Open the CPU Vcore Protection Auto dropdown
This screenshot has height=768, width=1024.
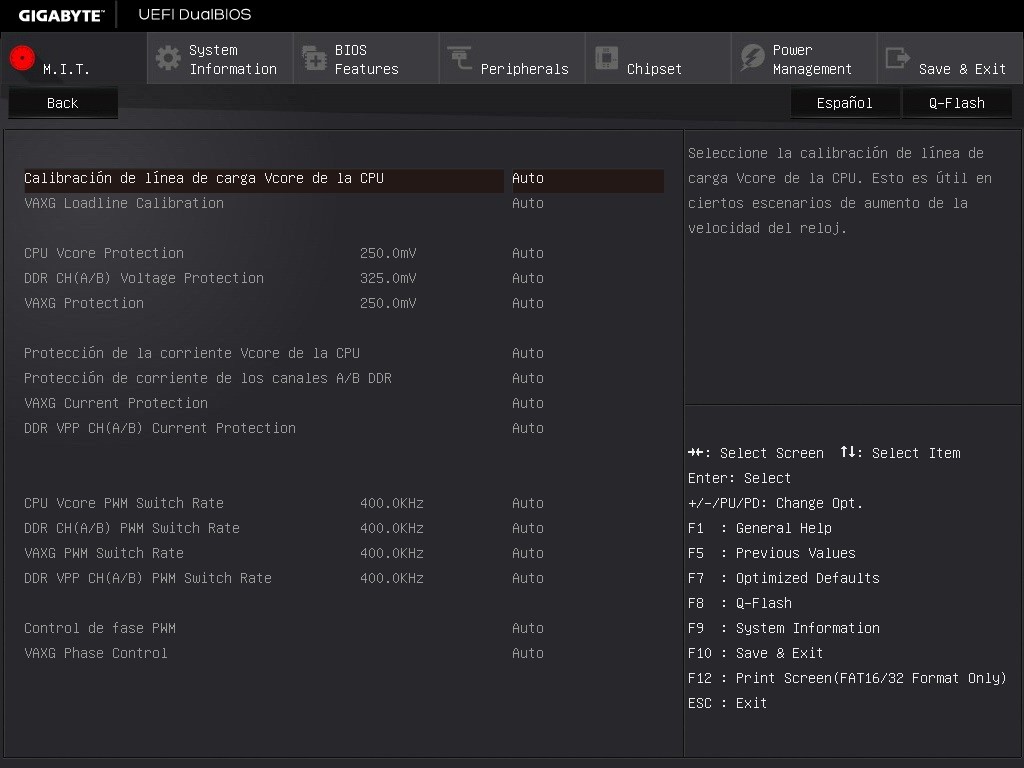pyautogui.click(x=528, y=253)
